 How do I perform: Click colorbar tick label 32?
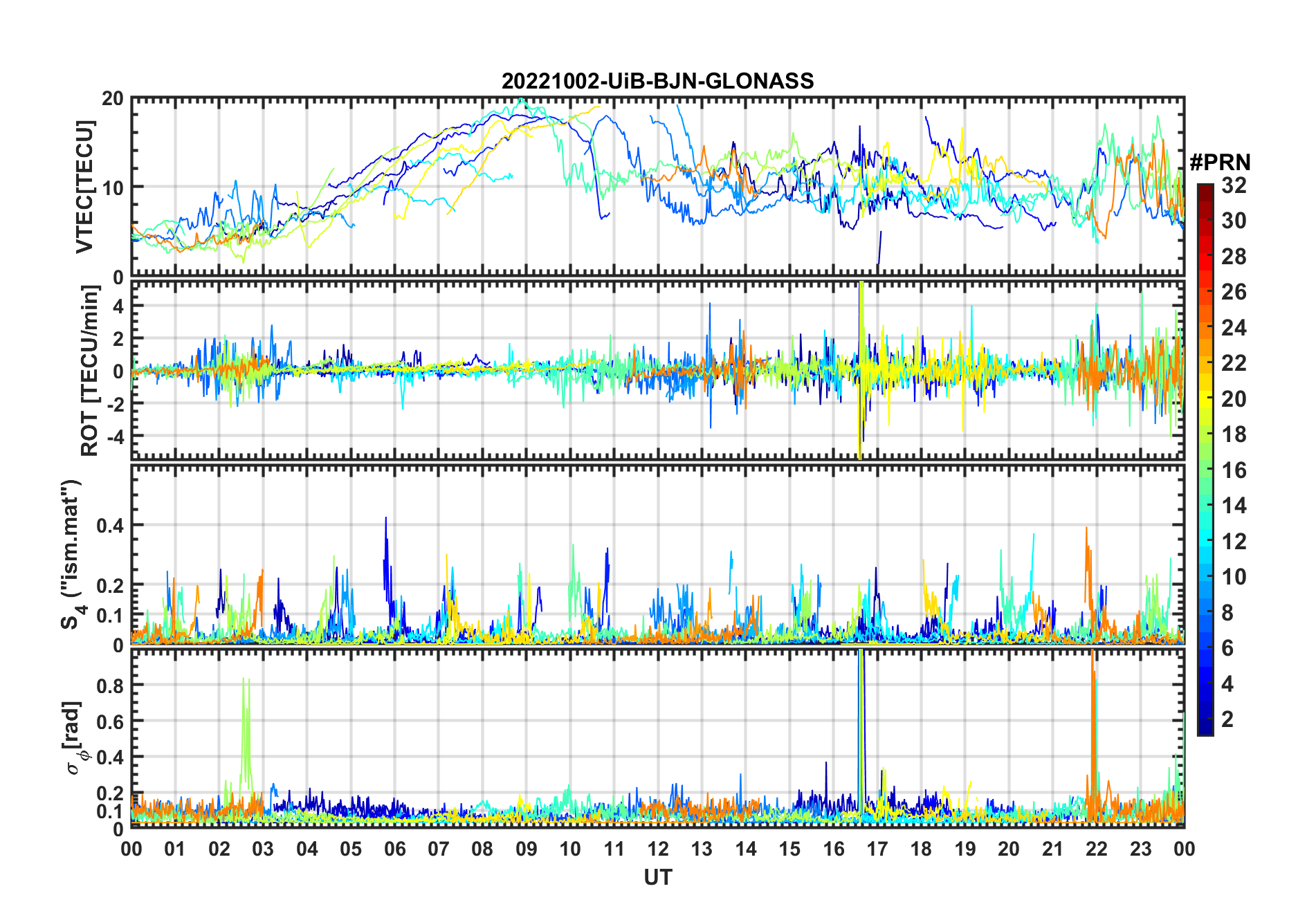point(1234,185)
